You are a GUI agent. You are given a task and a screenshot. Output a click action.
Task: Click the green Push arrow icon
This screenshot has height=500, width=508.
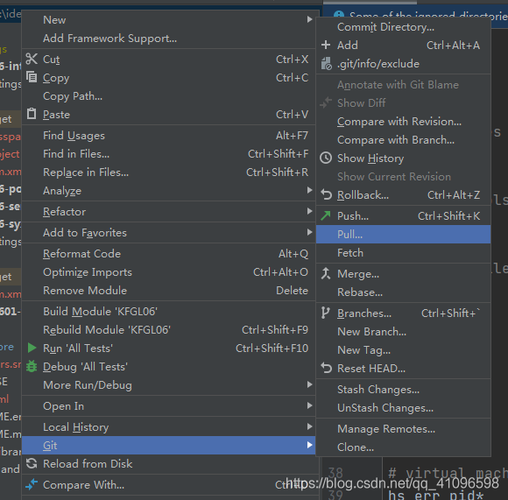click(x=326, y=216)
